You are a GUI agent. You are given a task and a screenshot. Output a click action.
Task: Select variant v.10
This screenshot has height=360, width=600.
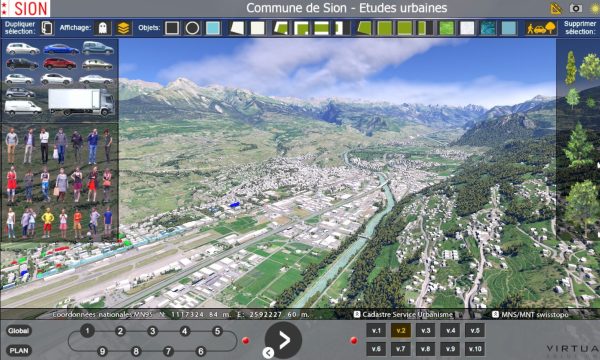pyautogui.click(x=475, y=349)
